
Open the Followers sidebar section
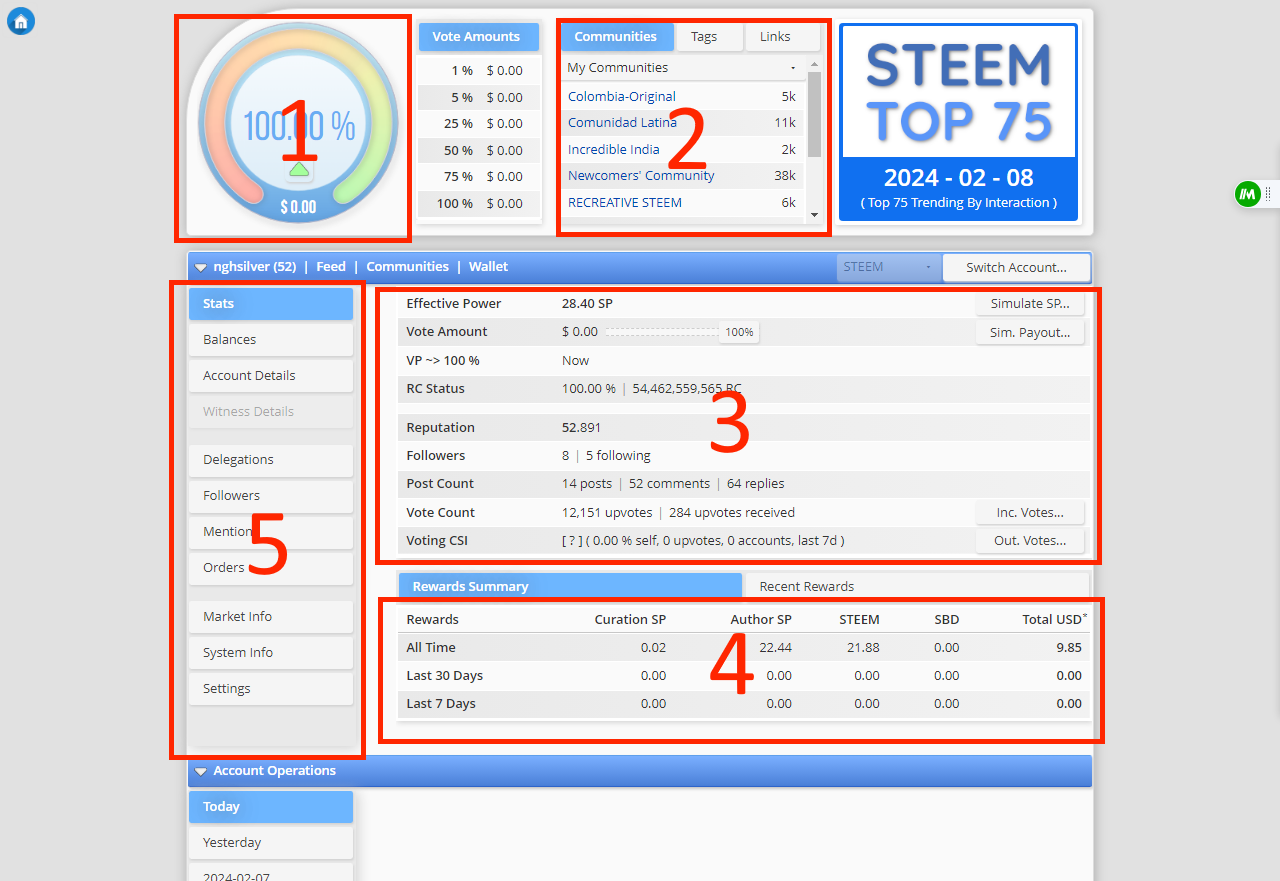pyautogui.click(x=271, y=496)
